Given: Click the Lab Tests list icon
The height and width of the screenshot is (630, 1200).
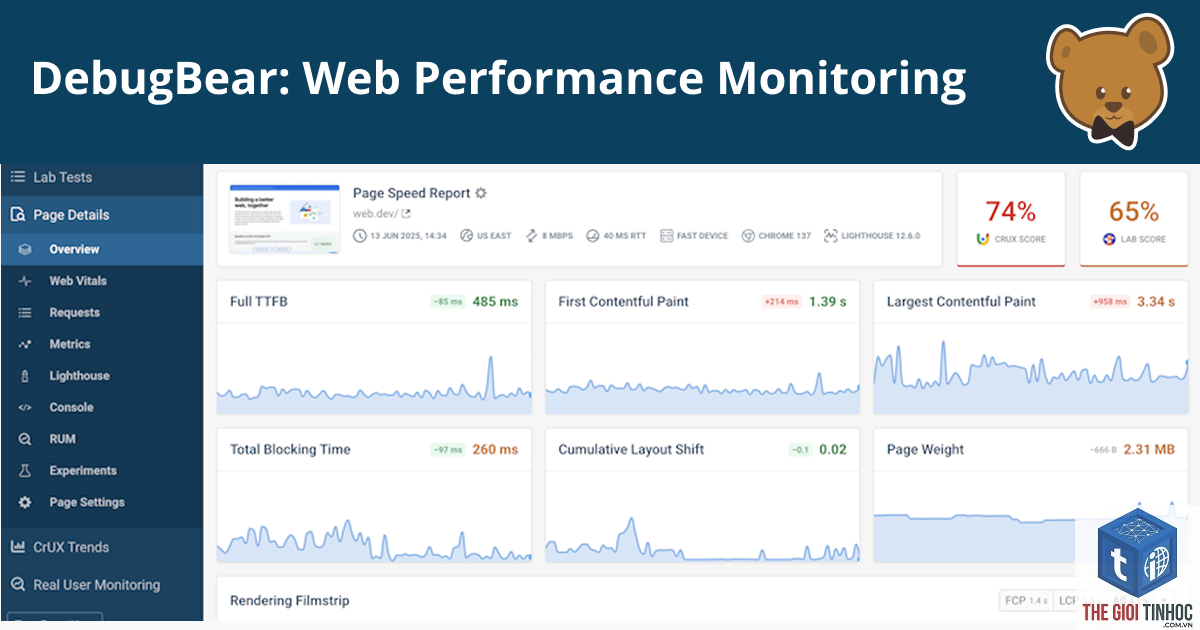Looking at the screenshot, I should [x=17, y=177].
